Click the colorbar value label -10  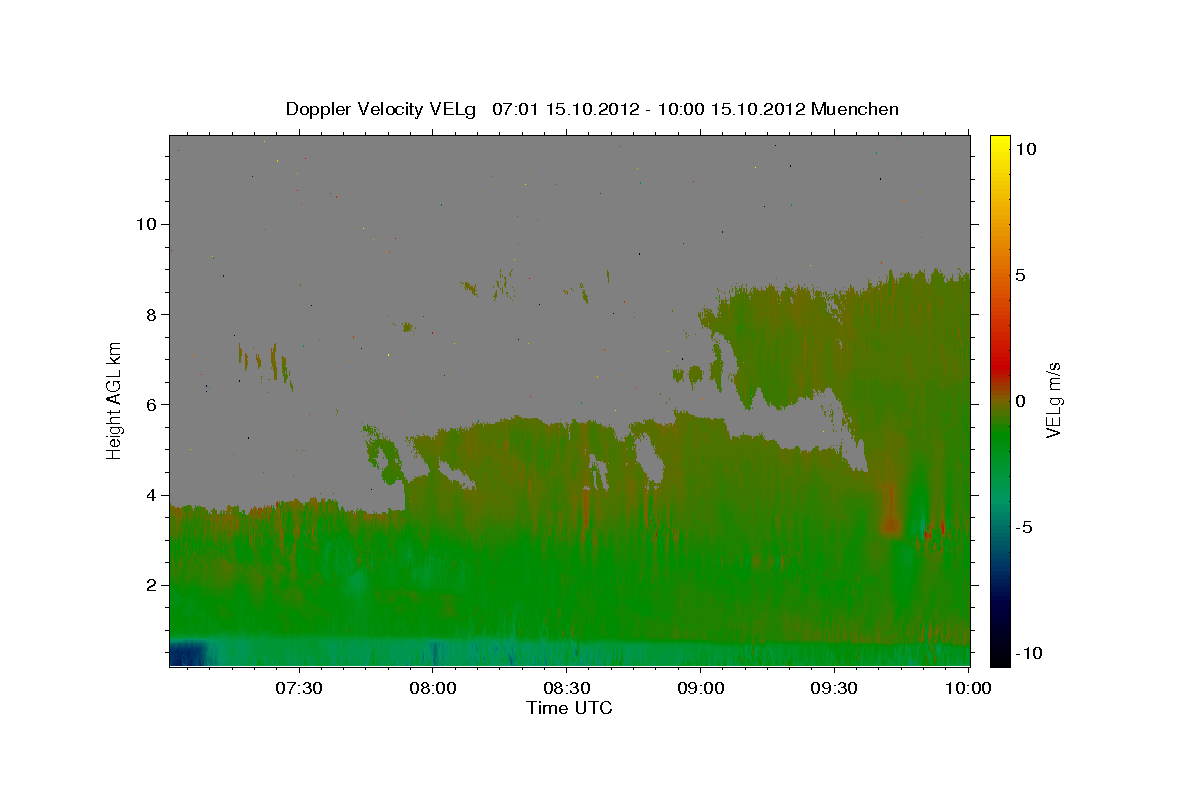pos(1028,653)
